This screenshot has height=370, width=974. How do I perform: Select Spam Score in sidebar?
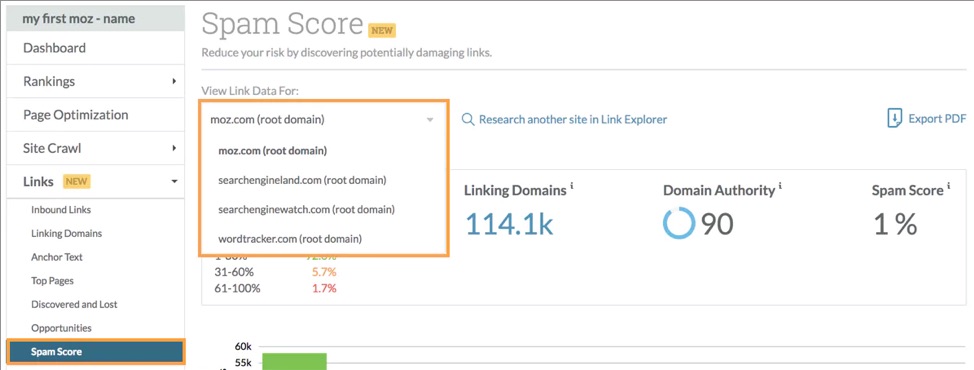pos(96,351)
